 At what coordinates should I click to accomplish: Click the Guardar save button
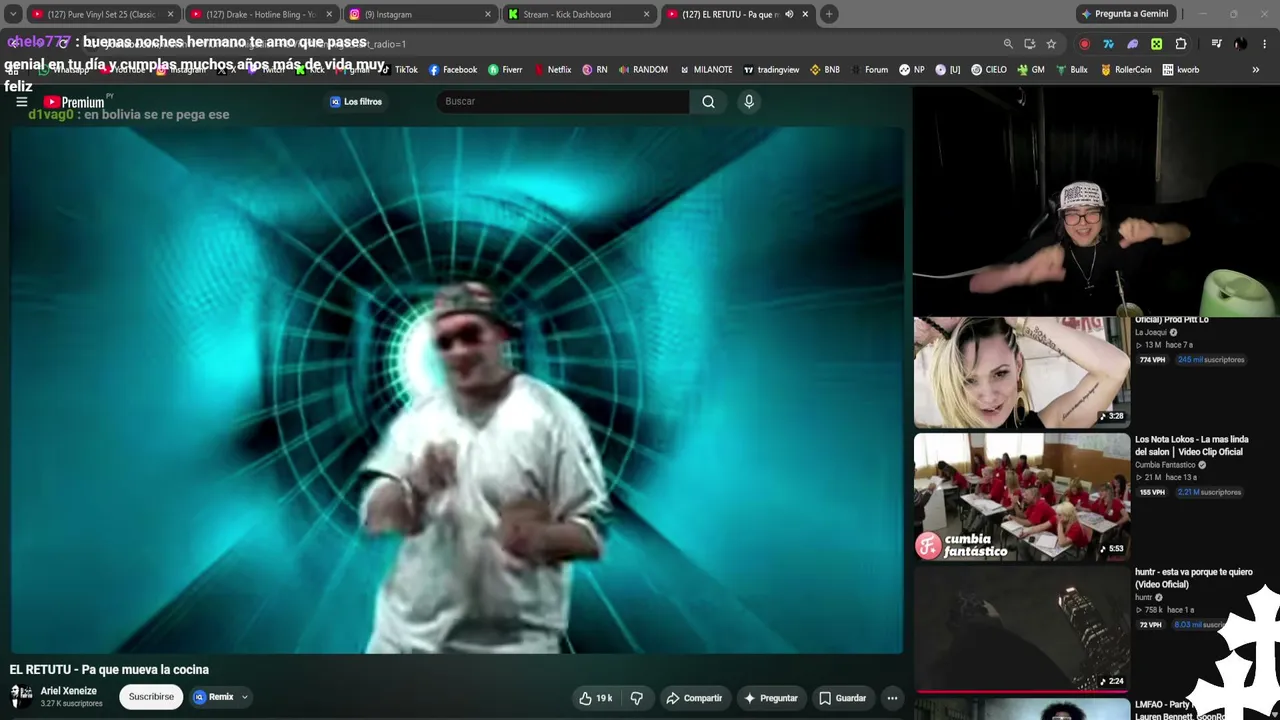tap(843, 698)
